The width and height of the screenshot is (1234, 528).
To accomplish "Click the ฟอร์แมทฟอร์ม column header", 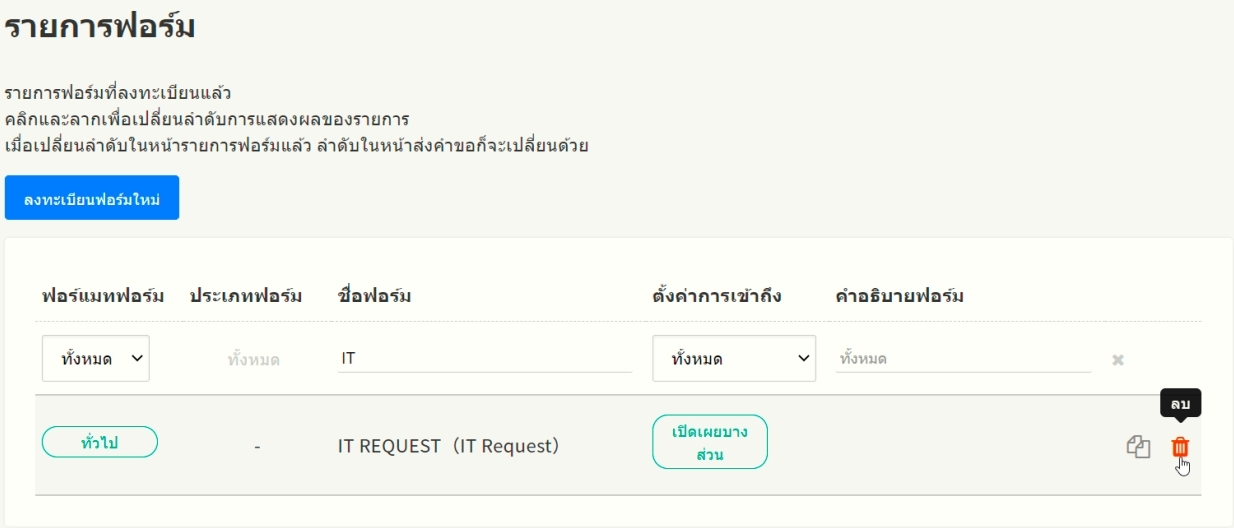I will 103,296.
